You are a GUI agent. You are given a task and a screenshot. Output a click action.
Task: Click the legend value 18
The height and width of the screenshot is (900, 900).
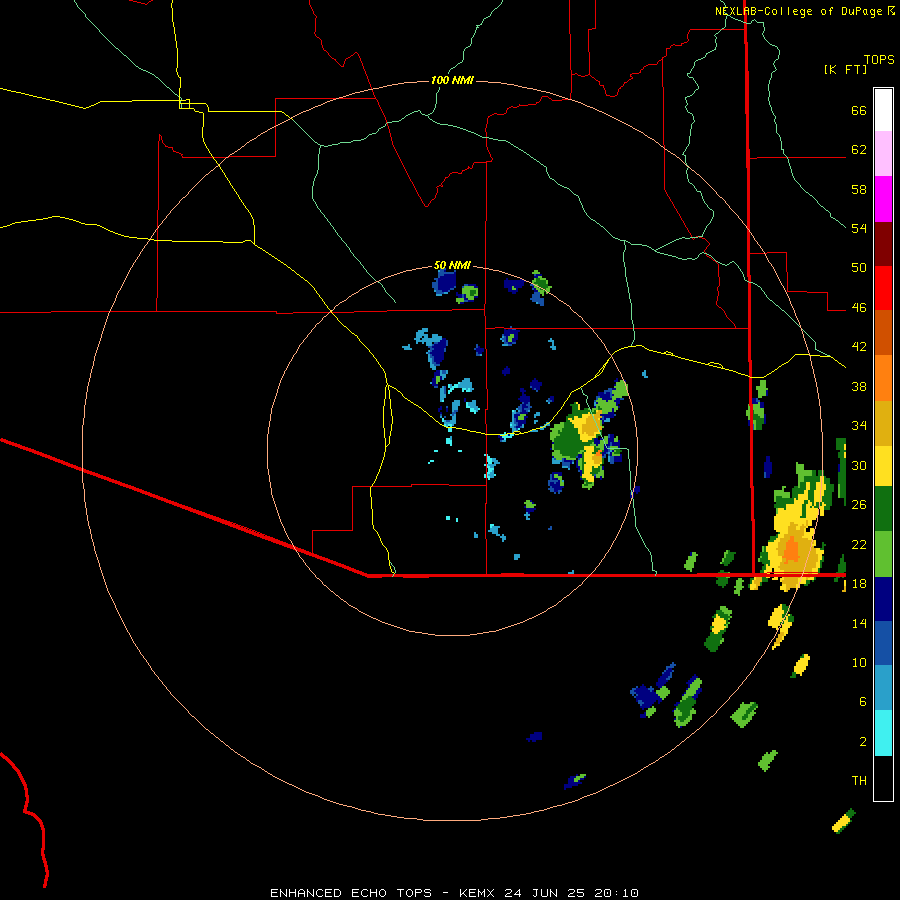(x=859, y=584)
